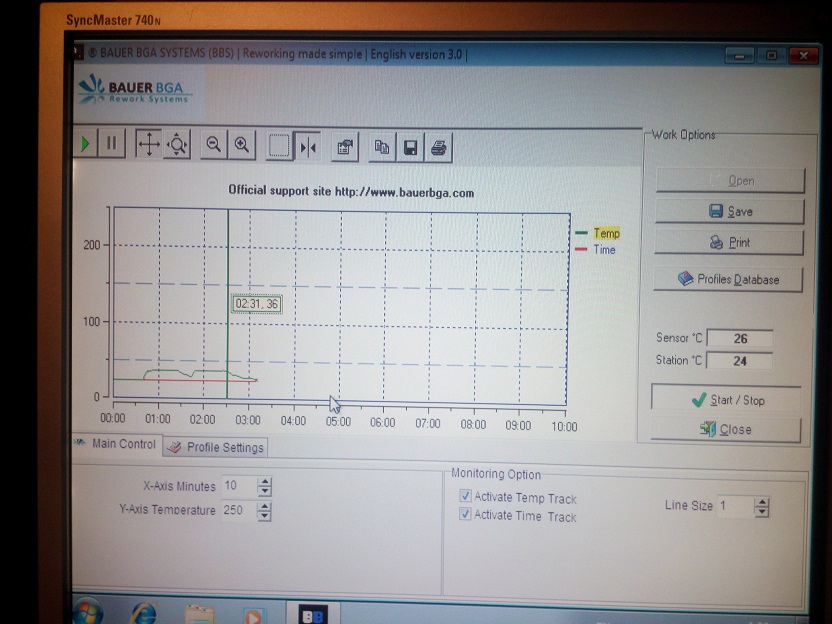Click the zoom in magnifier icon
Image resolution: width=832 pixels, height=624 pixels.
pos(241,145)
